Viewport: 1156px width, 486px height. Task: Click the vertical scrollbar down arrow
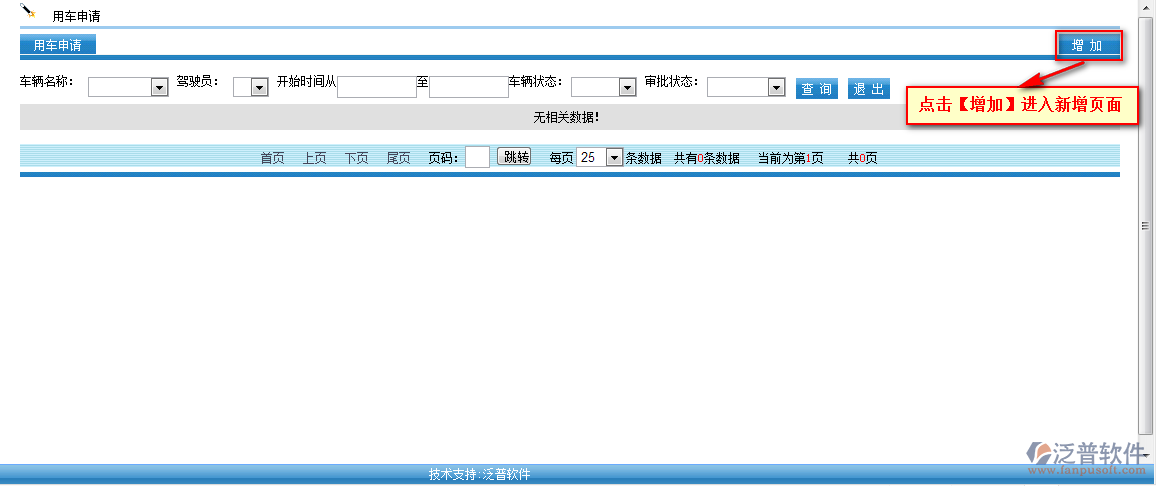(1146, 455)
